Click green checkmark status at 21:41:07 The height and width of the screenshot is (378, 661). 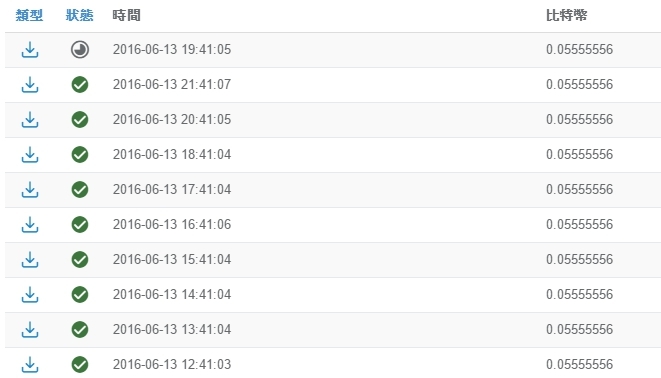[x=80, y=85]
